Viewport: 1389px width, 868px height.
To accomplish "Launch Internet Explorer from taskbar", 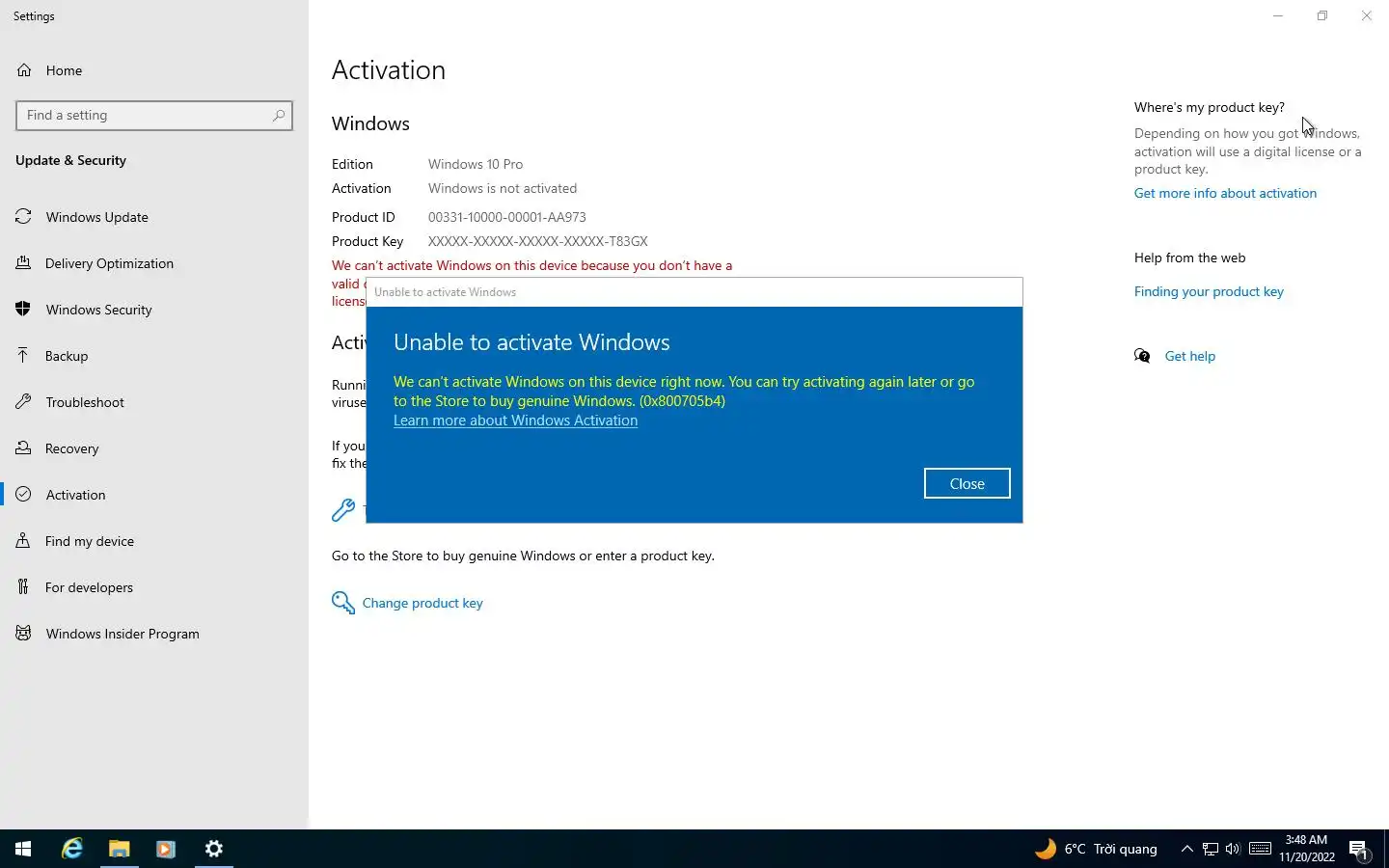I will [72, 849].
